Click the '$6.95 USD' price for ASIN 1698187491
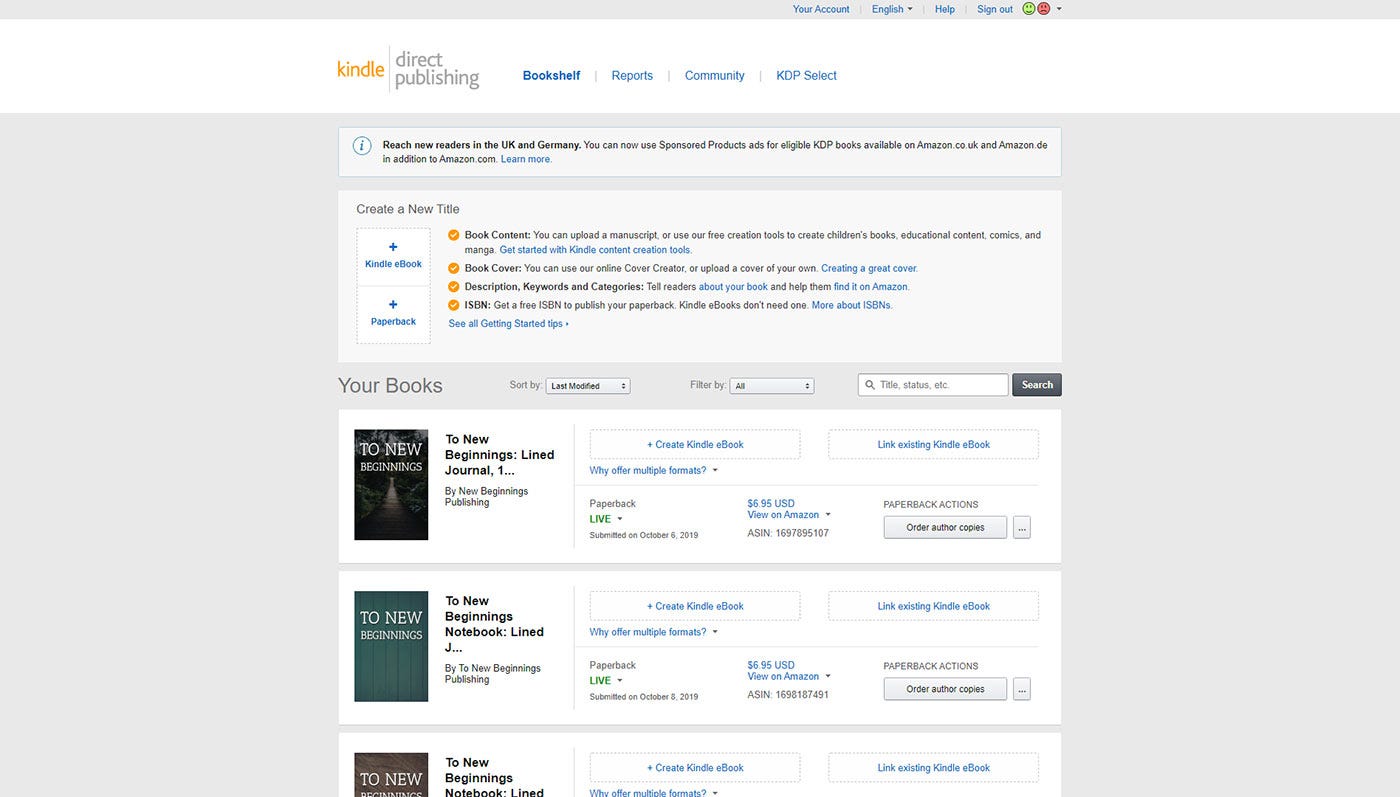 tap(771, 665)
